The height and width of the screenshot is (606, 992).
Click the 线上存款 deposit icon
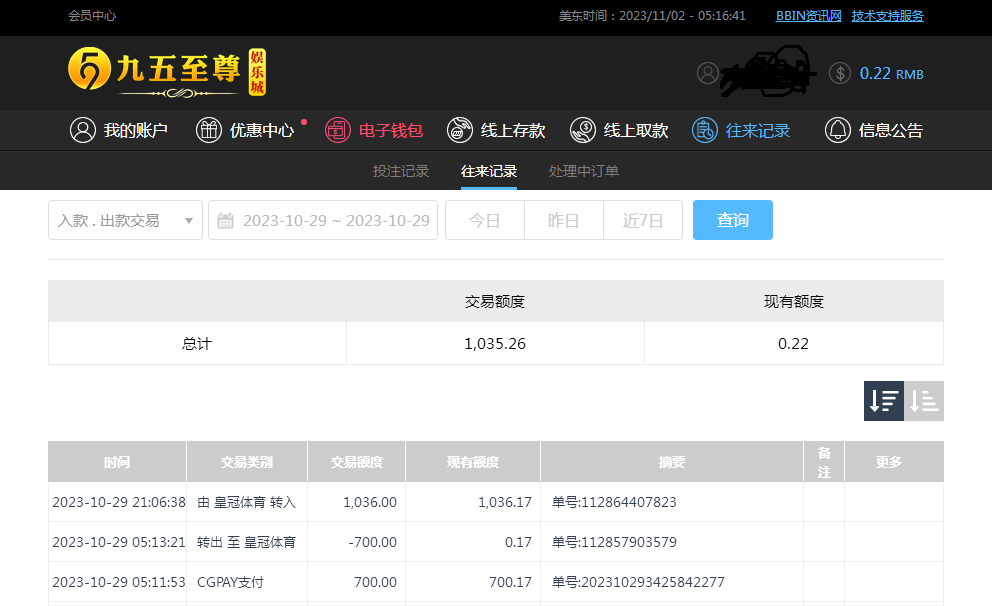[460, 130]
